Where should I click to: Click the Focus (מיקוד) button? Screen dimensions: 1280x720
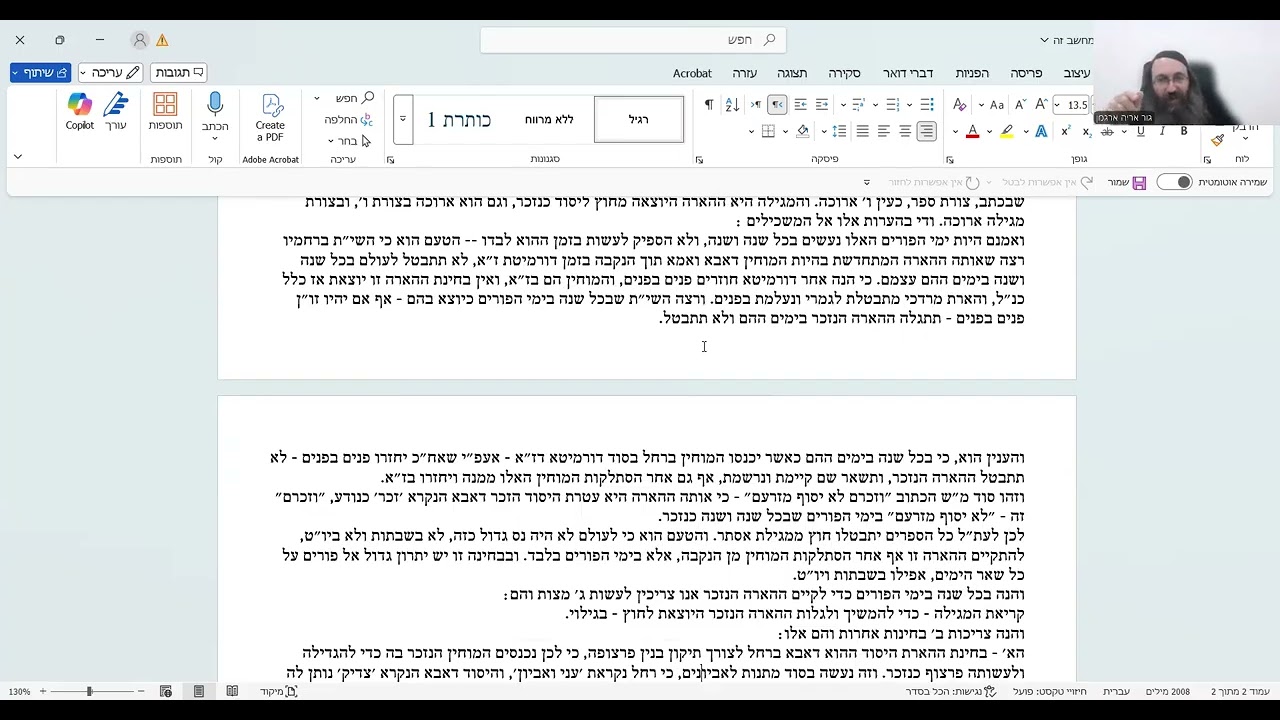279,691
